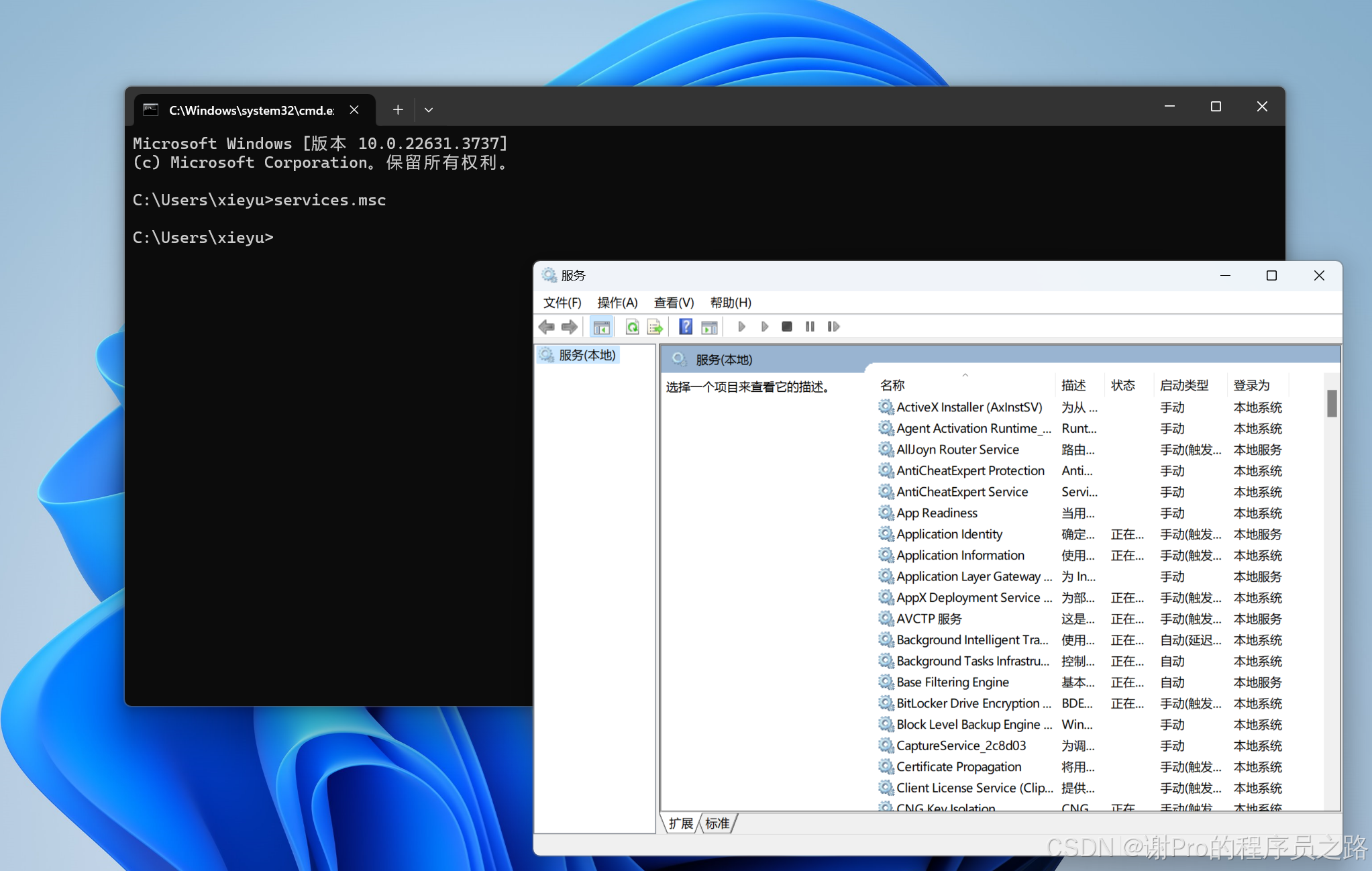The width and height of the screenshot is (1372, 871).
Task: Click the Restart Service toolbar icon
Action: click(833, 327)
